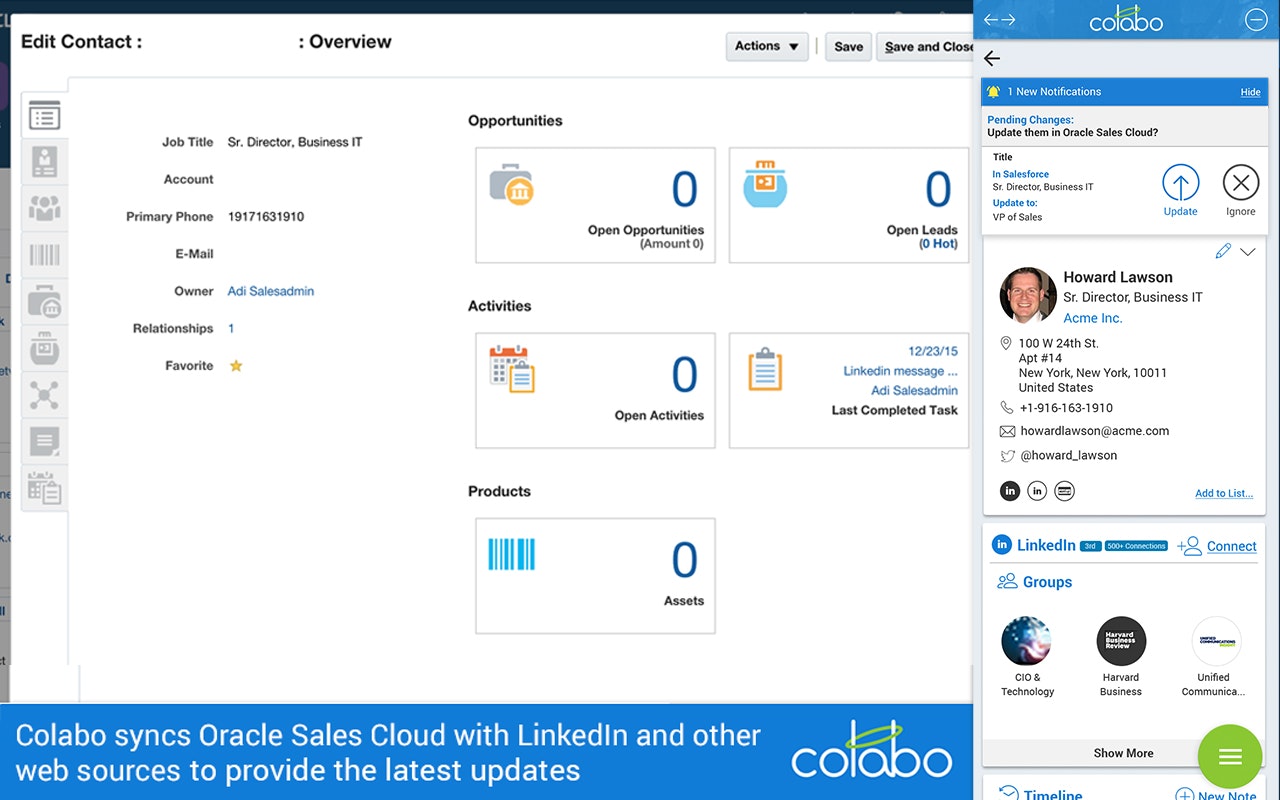Open the Open Activities count 0
Viewport: 1280px width, 800px height.
(684, 375)
